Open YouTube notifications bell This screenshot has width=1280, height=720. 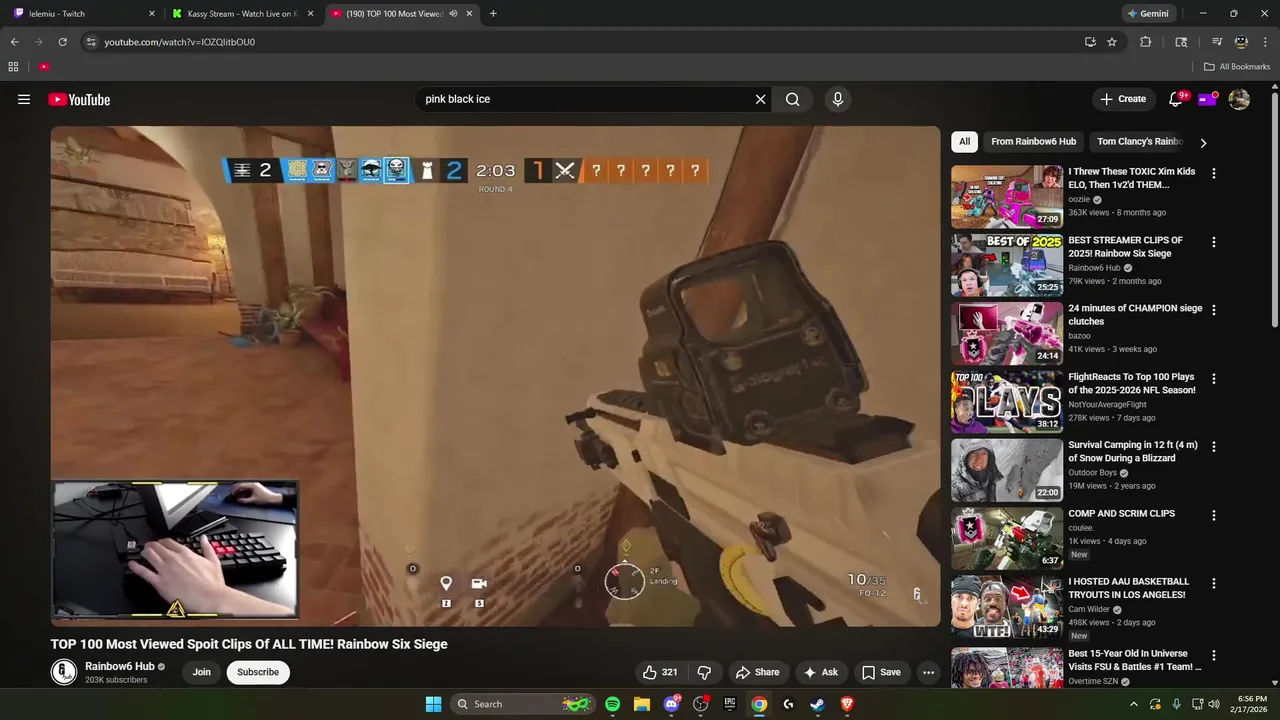[x=1176, y=99]
